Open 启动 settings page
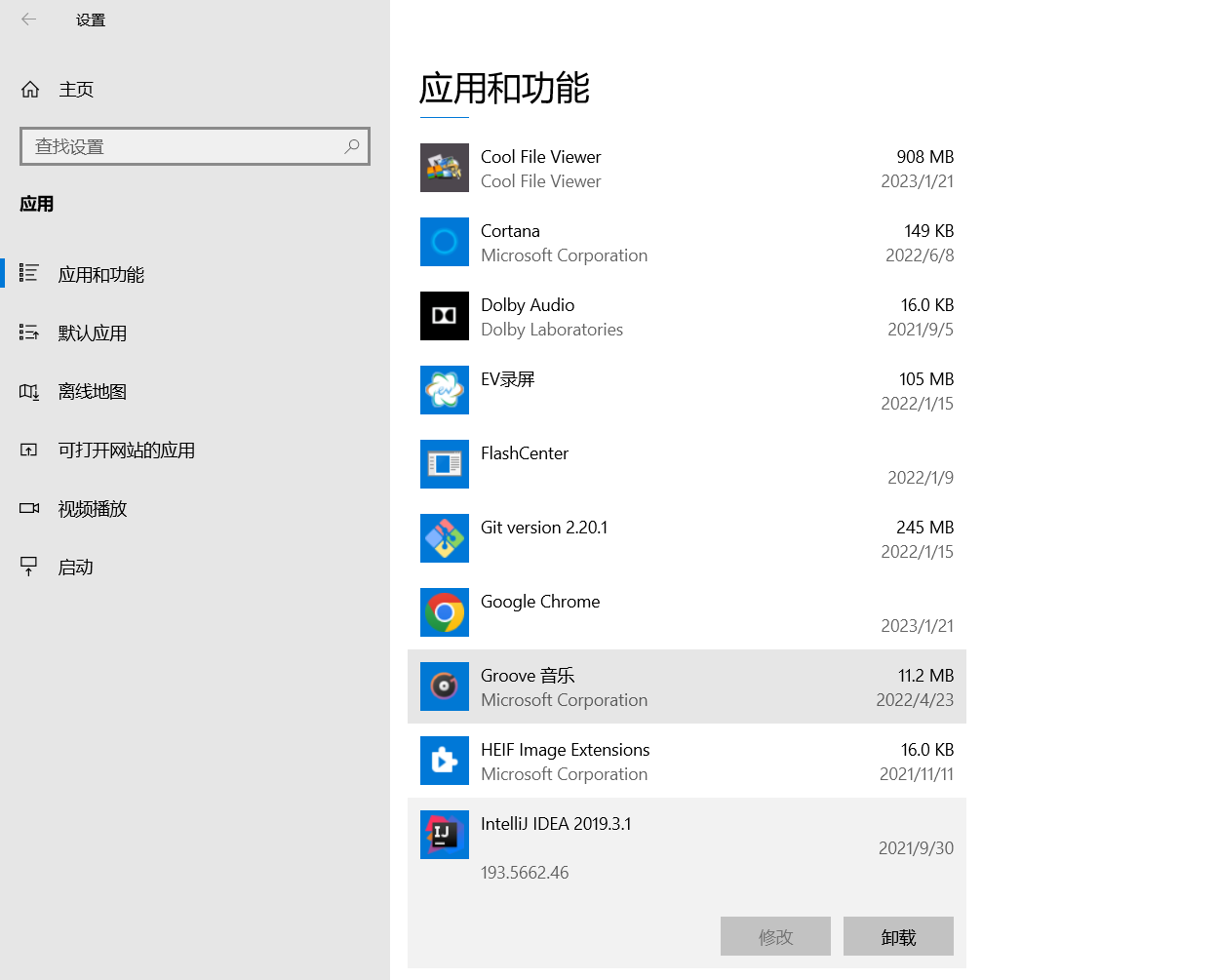This screenshot has width=1218, height=980. tap(195, 567)
